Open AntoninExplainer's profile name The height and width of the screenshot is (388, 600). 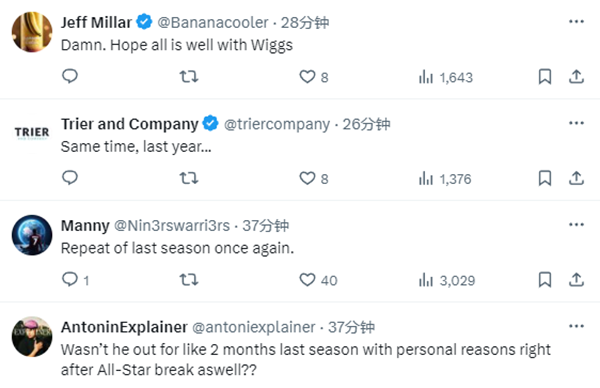pos(124,327)
